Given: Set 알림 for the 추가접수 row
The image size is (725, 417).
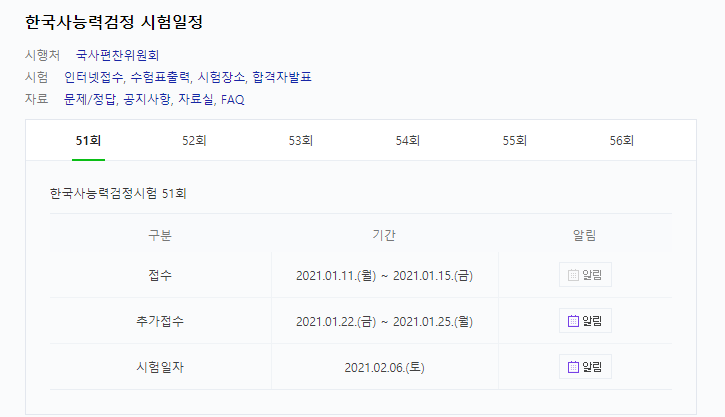Looking at the screenshot, I should (585, 320).
